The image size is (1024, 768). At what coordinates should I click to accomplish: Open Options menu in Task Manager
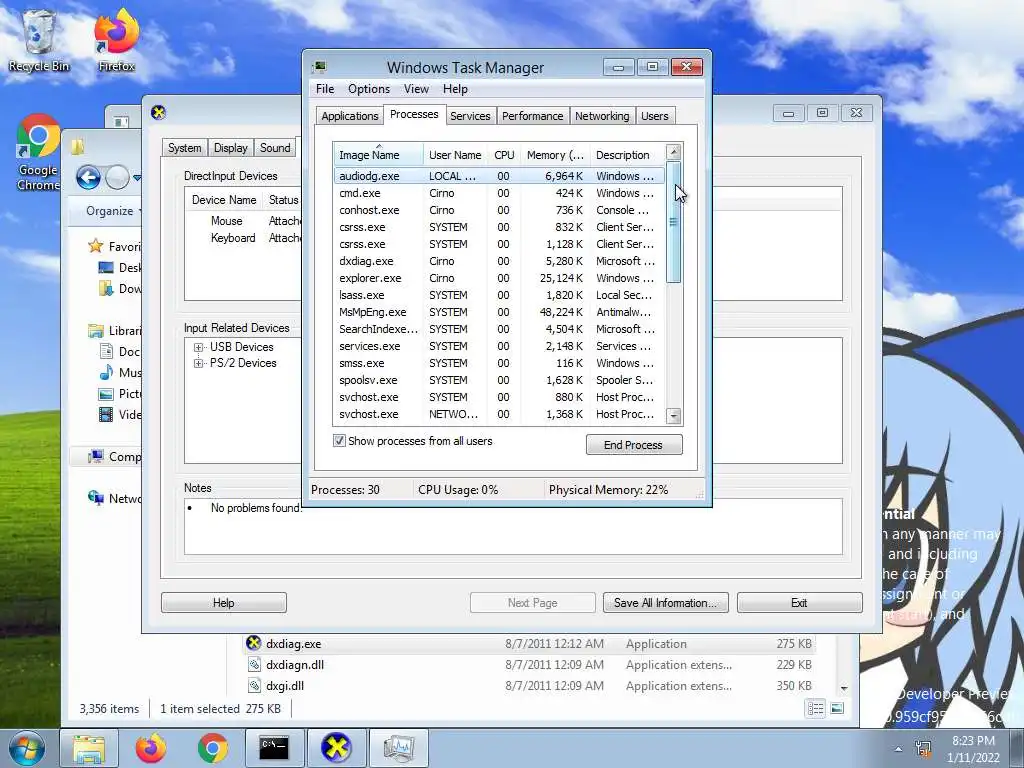[x=368, y=89]
